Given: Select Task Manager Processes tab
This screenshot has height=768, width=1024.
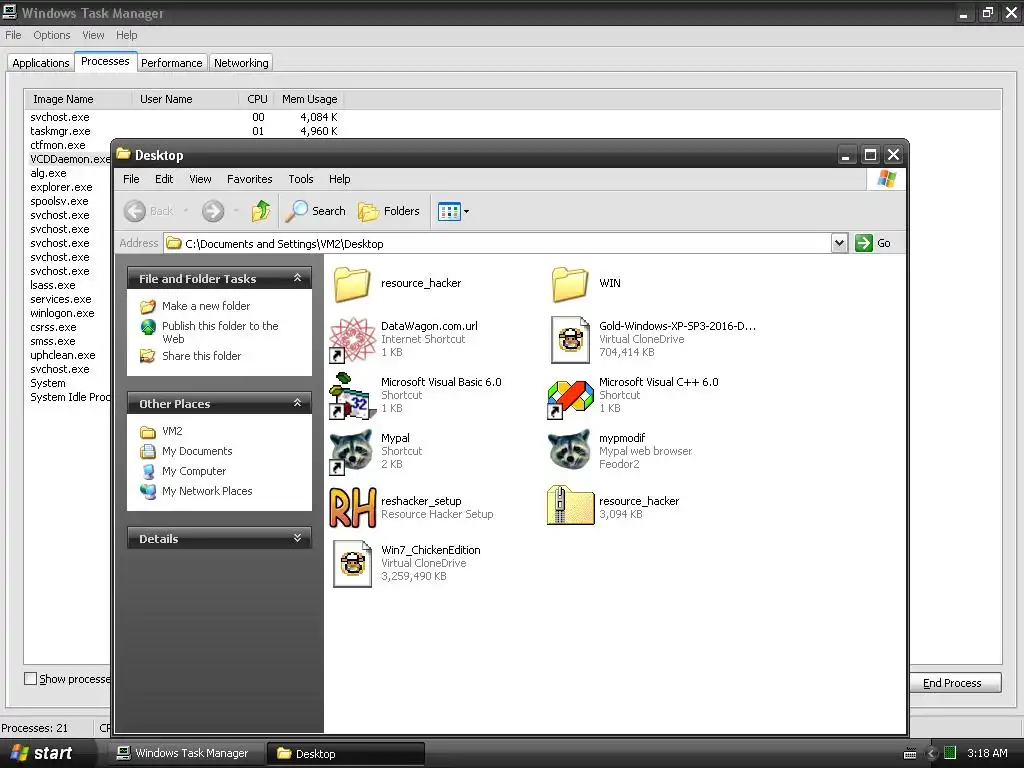Looking at the screenshot, I should coord(105,61).
